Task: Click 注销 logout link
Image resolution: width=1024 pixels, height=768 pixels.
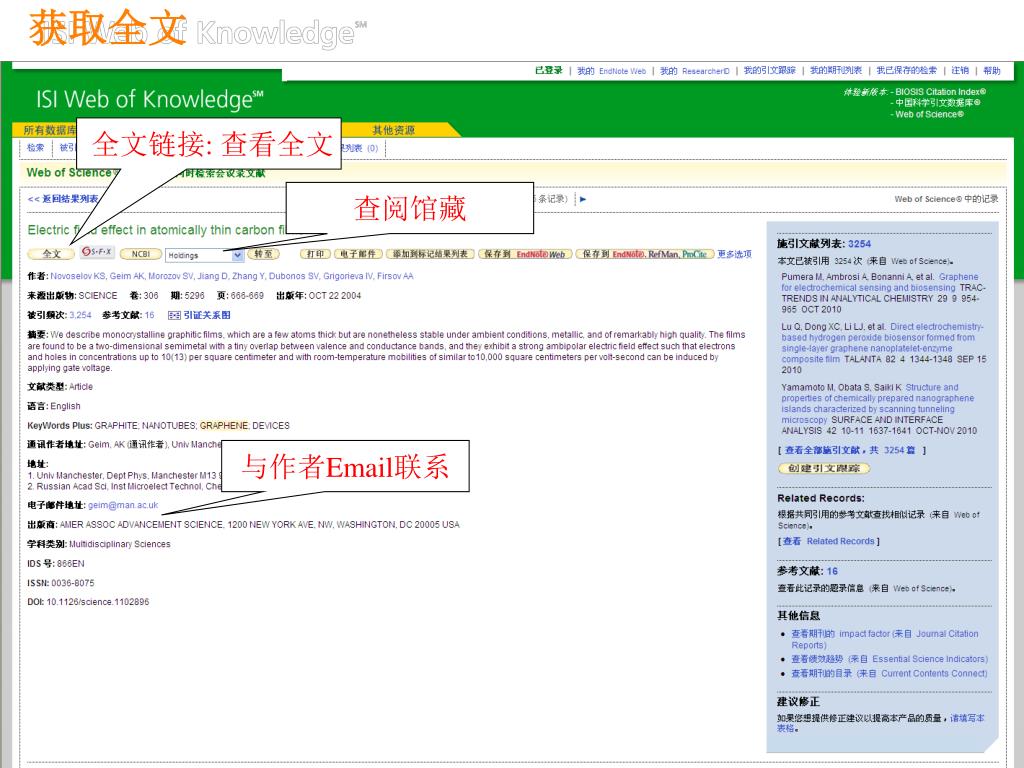Action: point(959,71)
